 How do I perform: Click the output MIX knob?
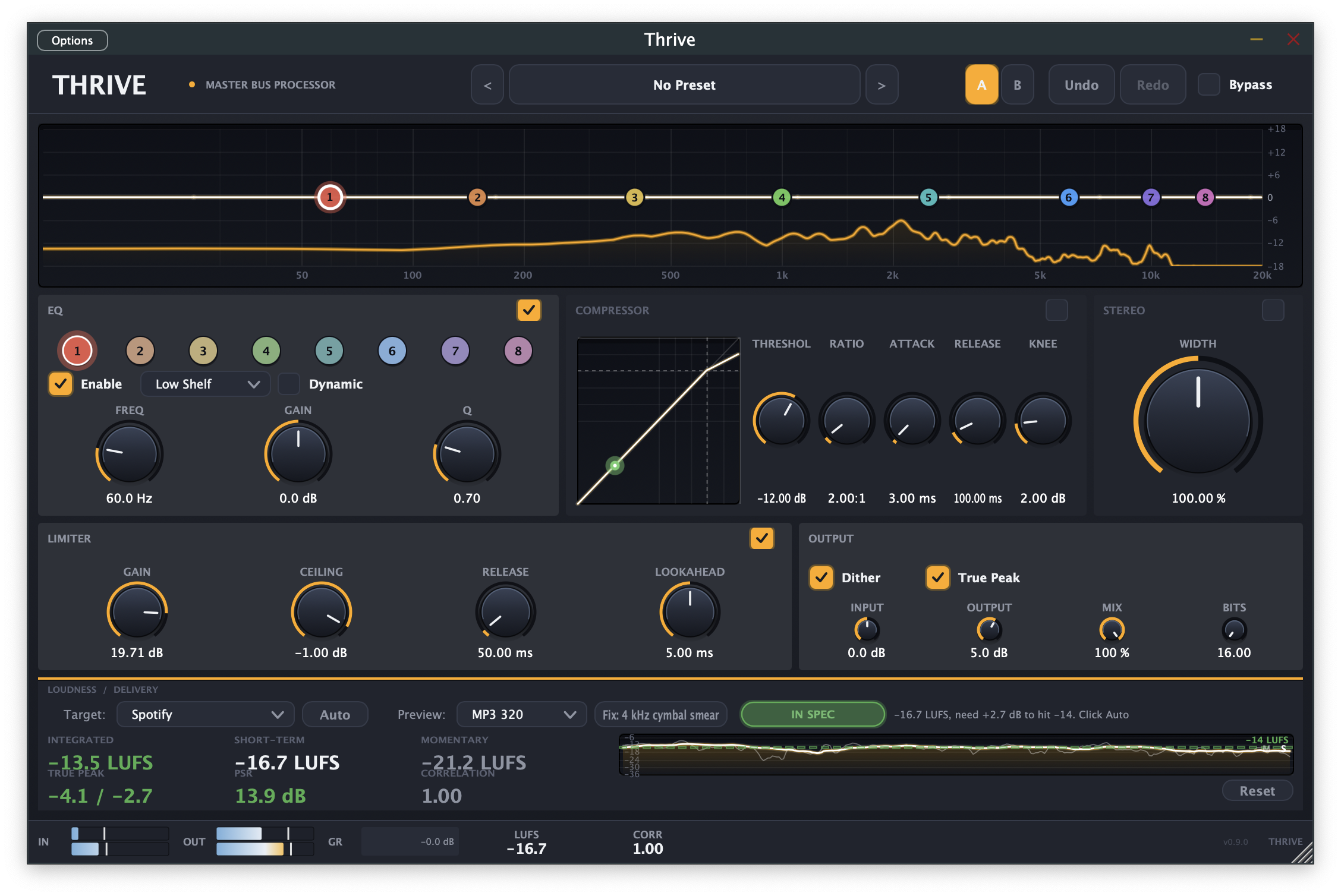(x=1112, y=630)
